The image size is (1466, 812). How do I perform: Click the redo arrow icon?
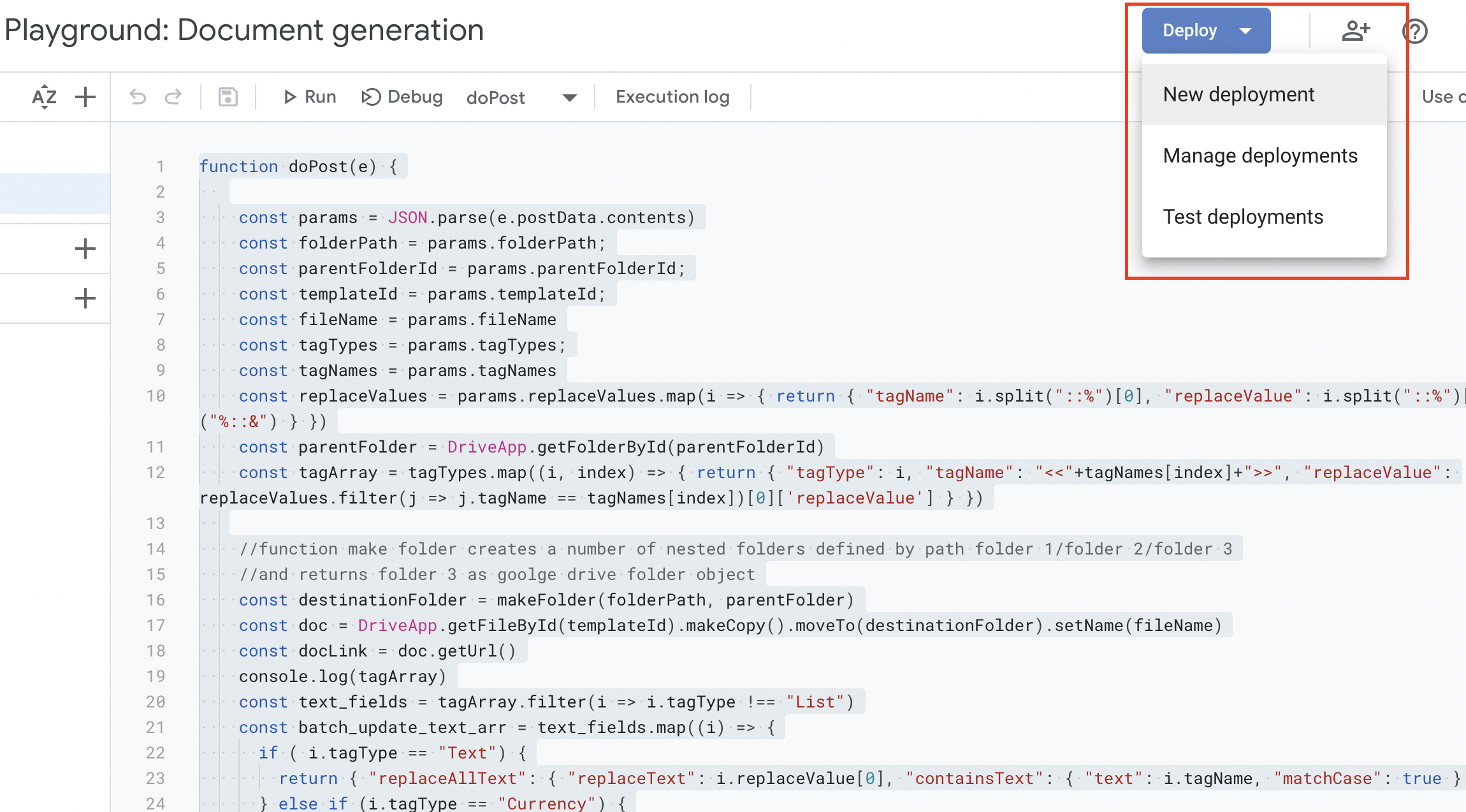point(173,97)
